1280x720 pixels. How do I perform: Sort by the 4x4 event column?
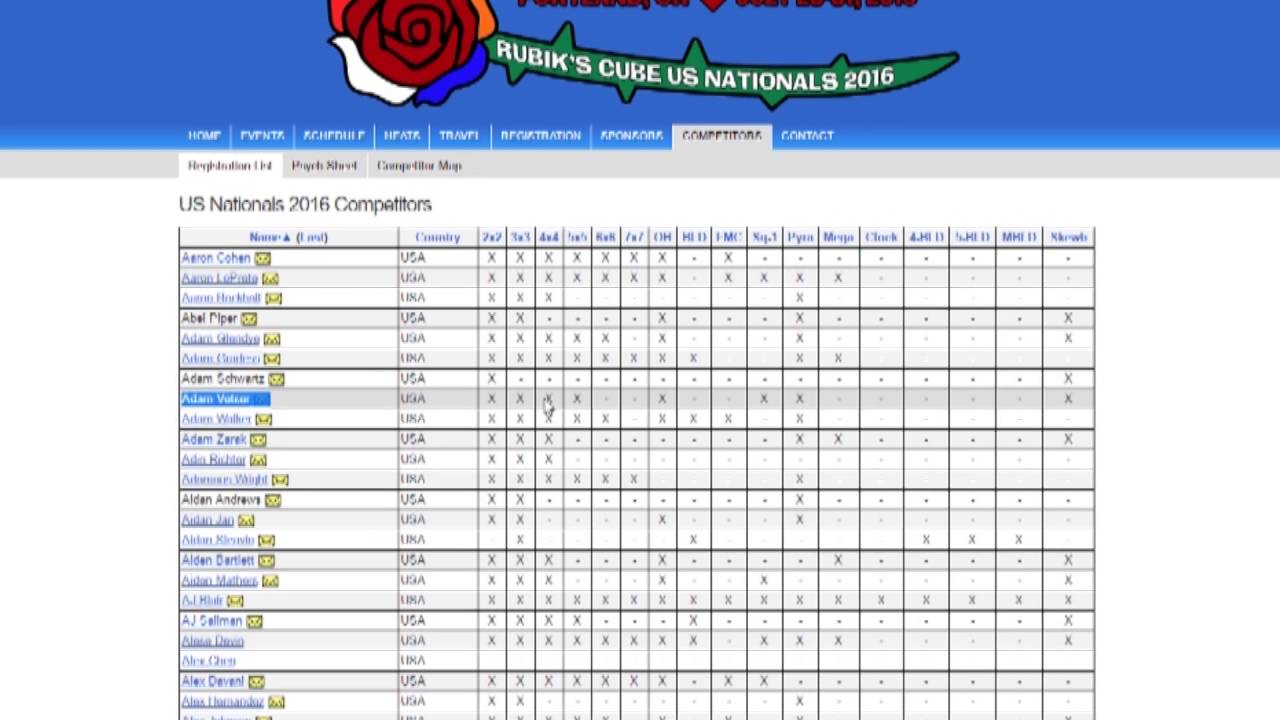[x=548, y=237]
